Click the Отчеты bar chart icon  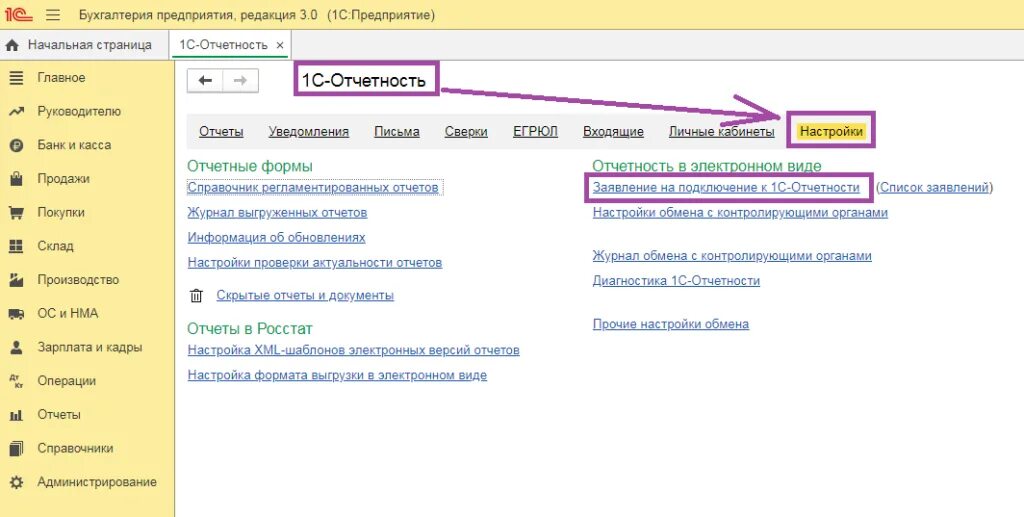click(16, 415)
